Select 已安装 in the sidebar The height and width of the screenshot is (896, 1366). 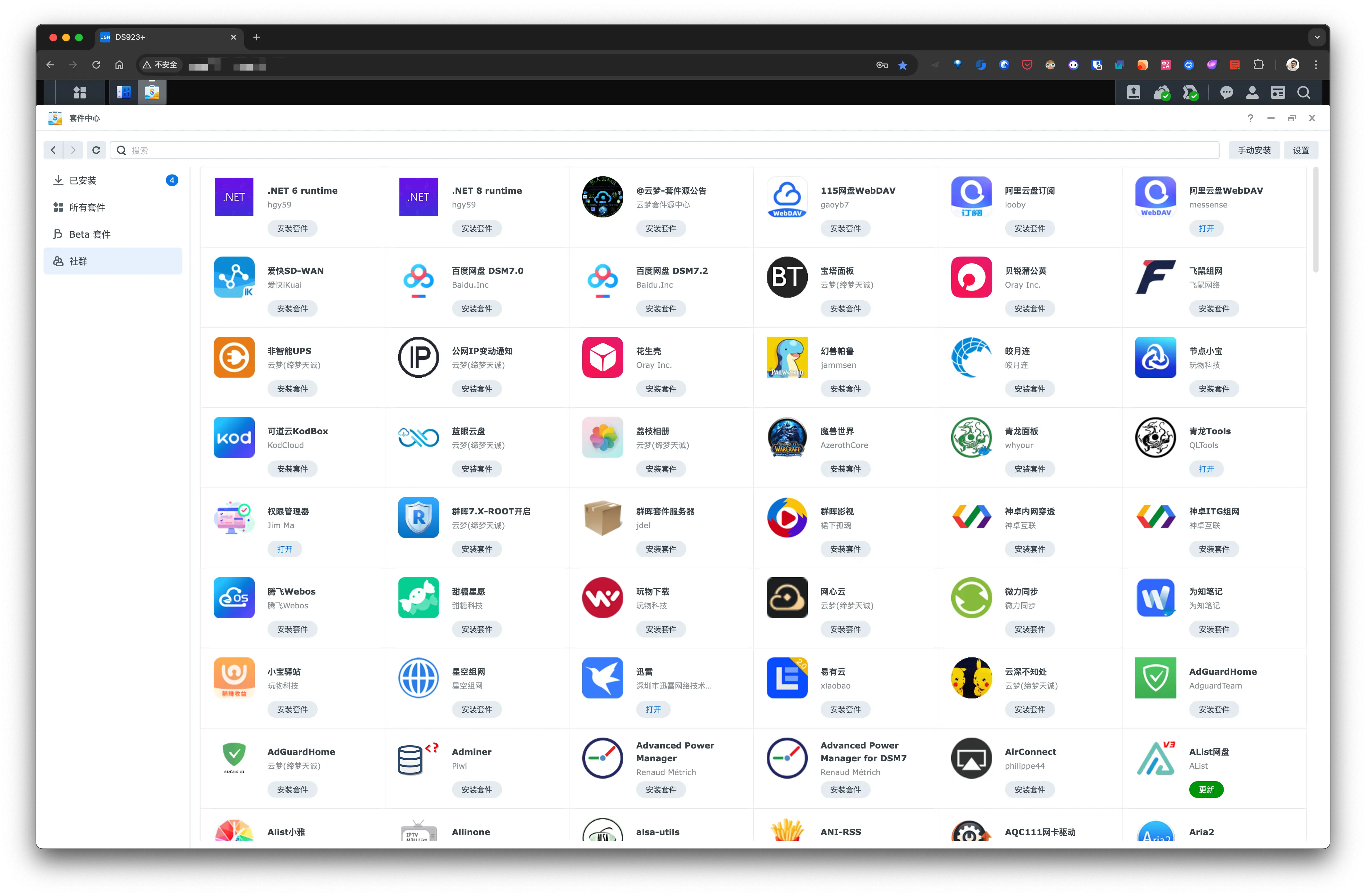(x=83, y=181)
